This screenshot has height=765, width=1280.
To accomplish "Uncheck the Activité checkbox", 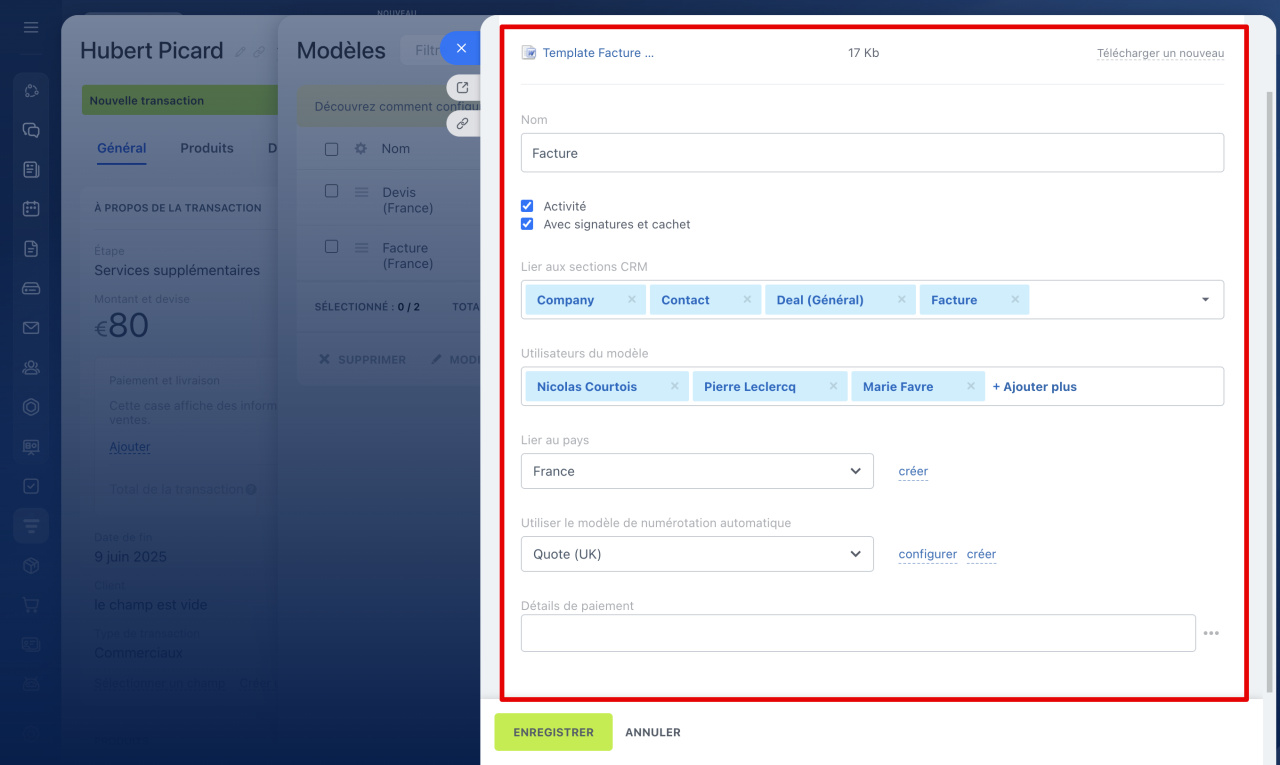I will (527, 206).
